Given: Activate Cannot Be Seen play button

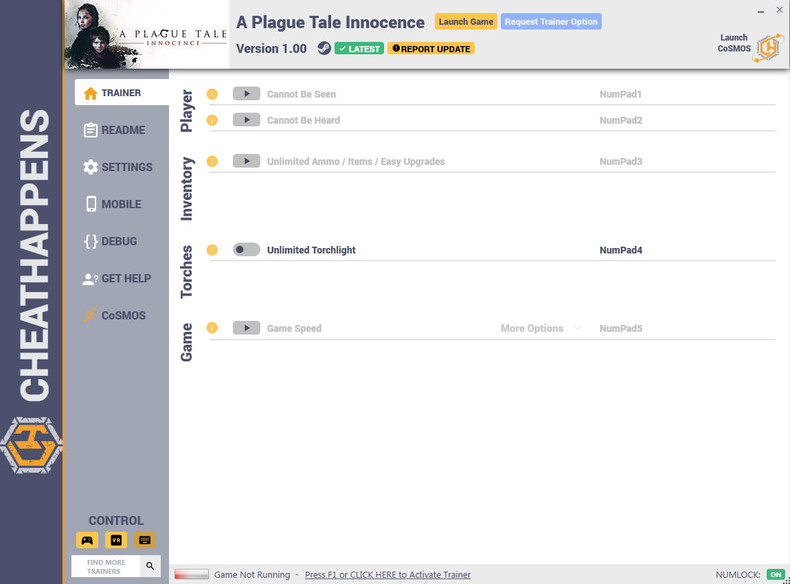Looking at the screenshot, I should point(246,94).
